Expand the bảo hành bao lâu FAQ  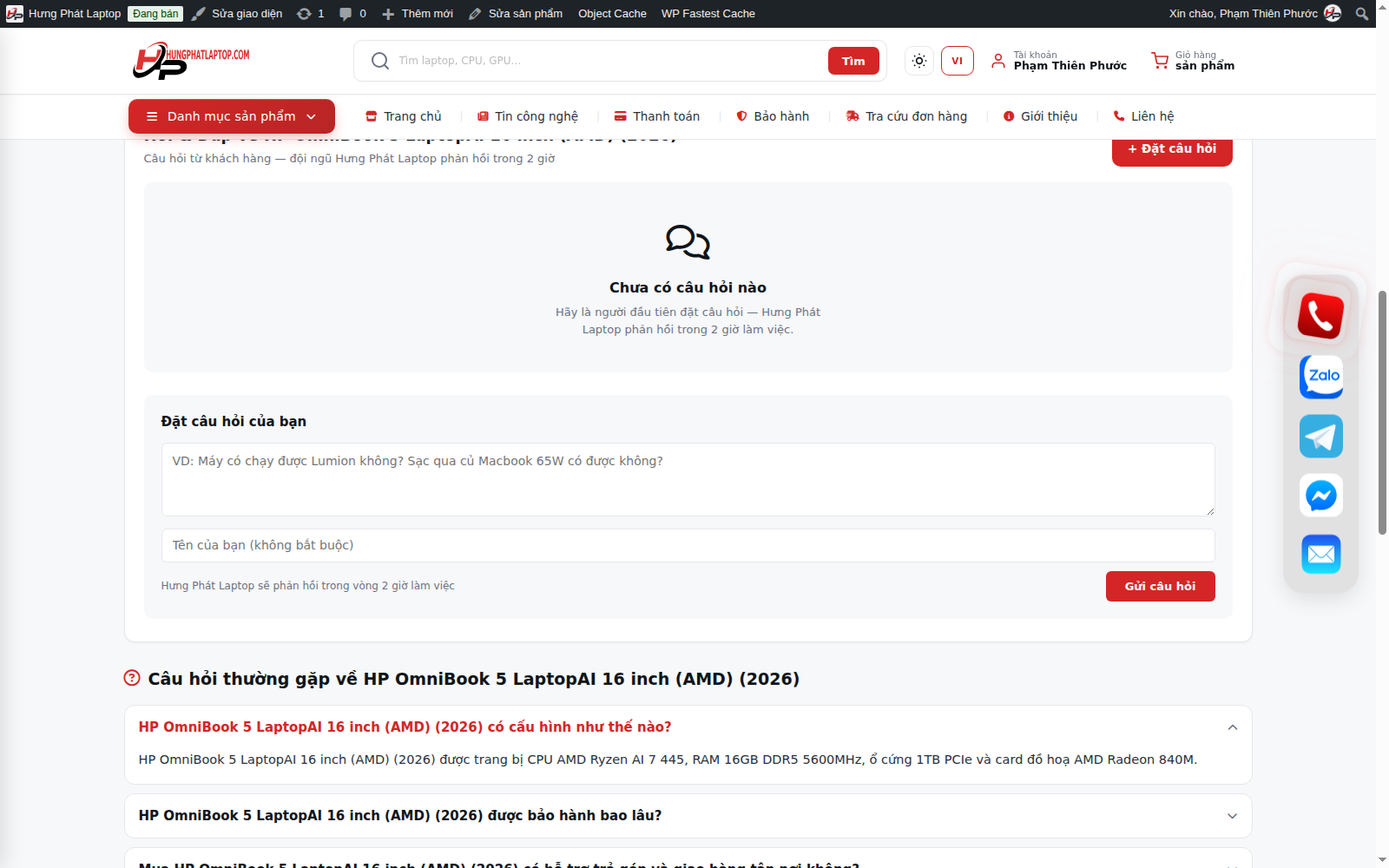click(x=688, y=816)
